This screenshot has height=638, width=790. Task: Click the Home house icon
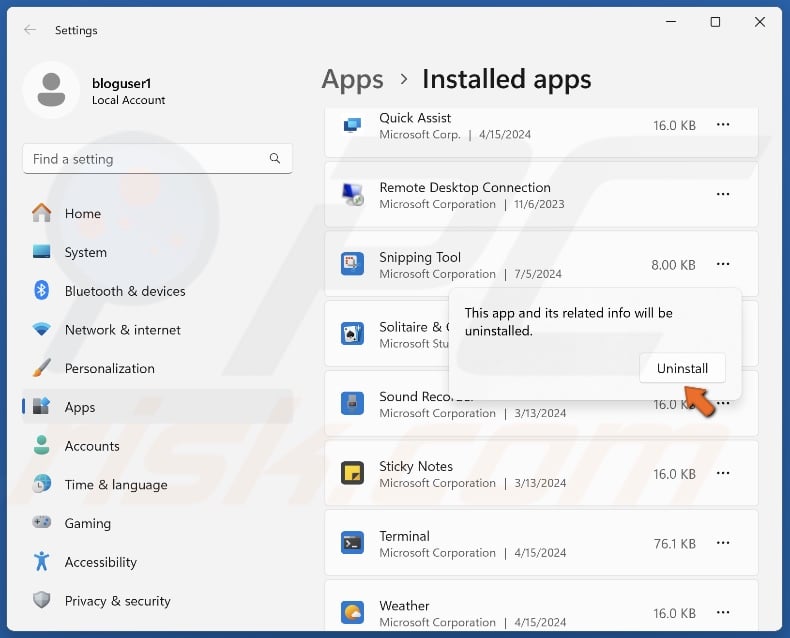pos(41,213)
